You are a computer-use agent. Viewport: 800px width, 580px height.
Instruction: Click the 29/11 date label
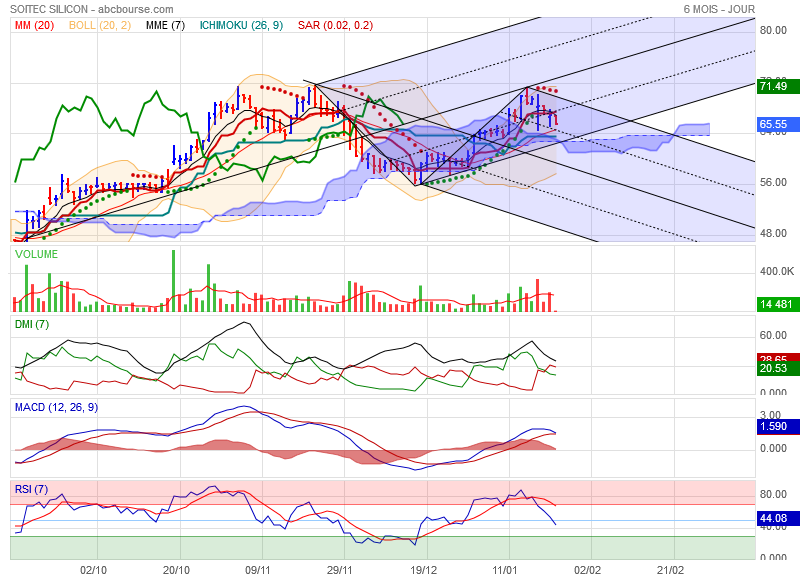coord(340,570)
